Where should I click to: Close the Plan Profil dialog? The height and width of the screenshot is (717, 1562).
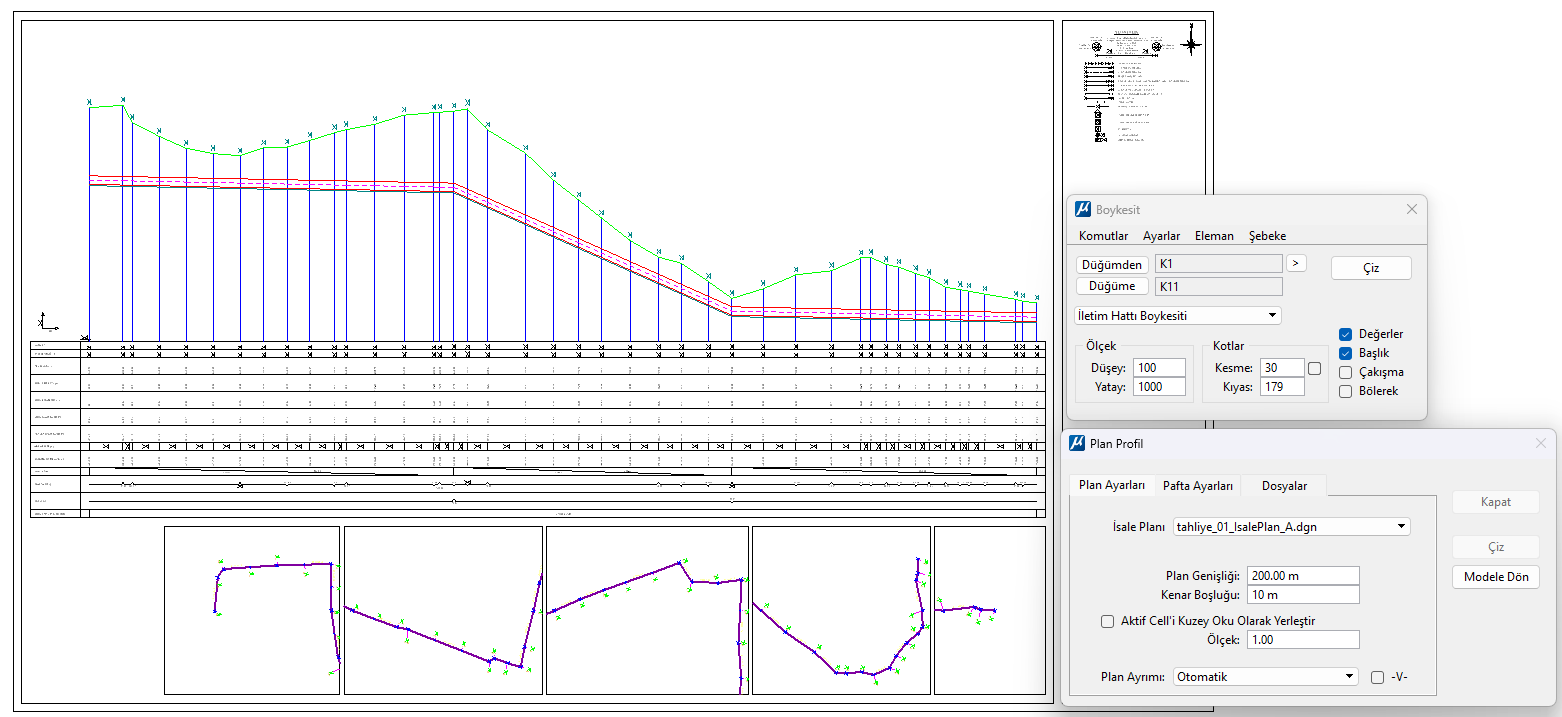coord(1541,443)
